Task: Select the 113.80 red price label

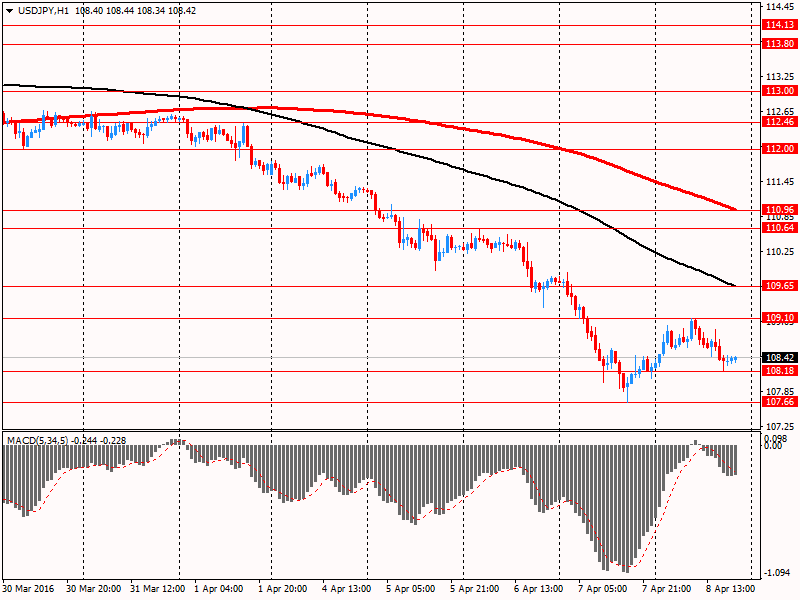Action: (780, 44)
